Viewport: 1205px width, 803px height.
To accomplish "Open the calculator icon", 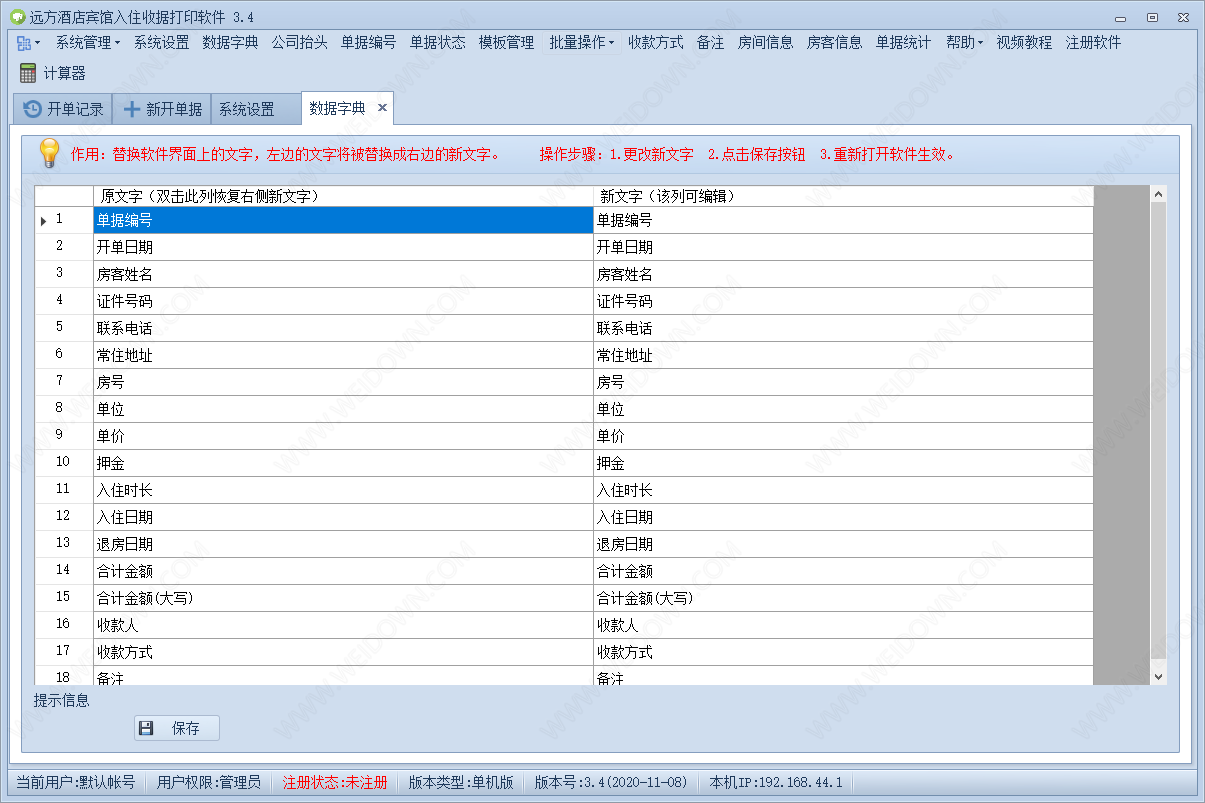I will (28, 73).
